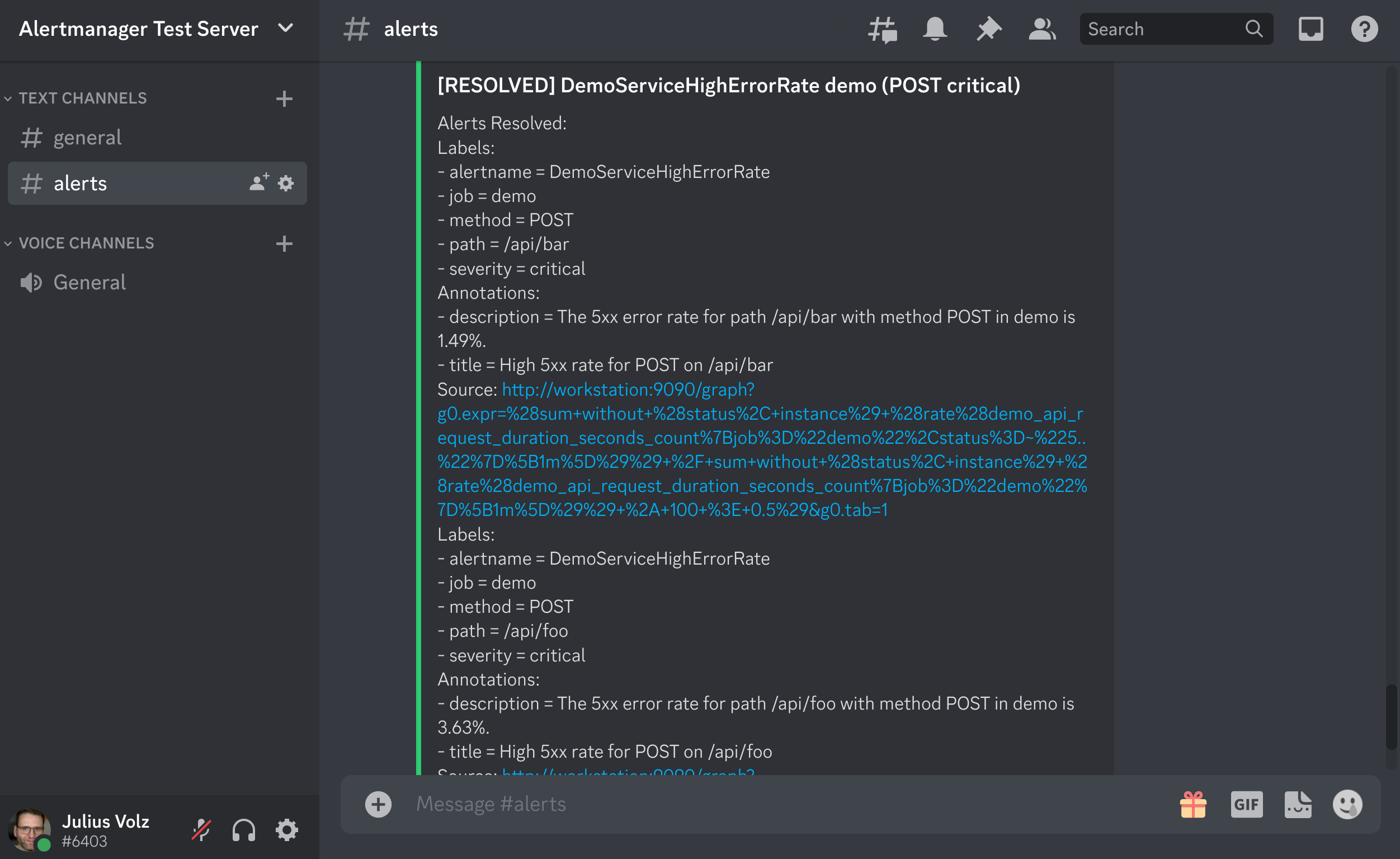Show the member list icon
1400x859 pixels.
[x=1041, y=29]
